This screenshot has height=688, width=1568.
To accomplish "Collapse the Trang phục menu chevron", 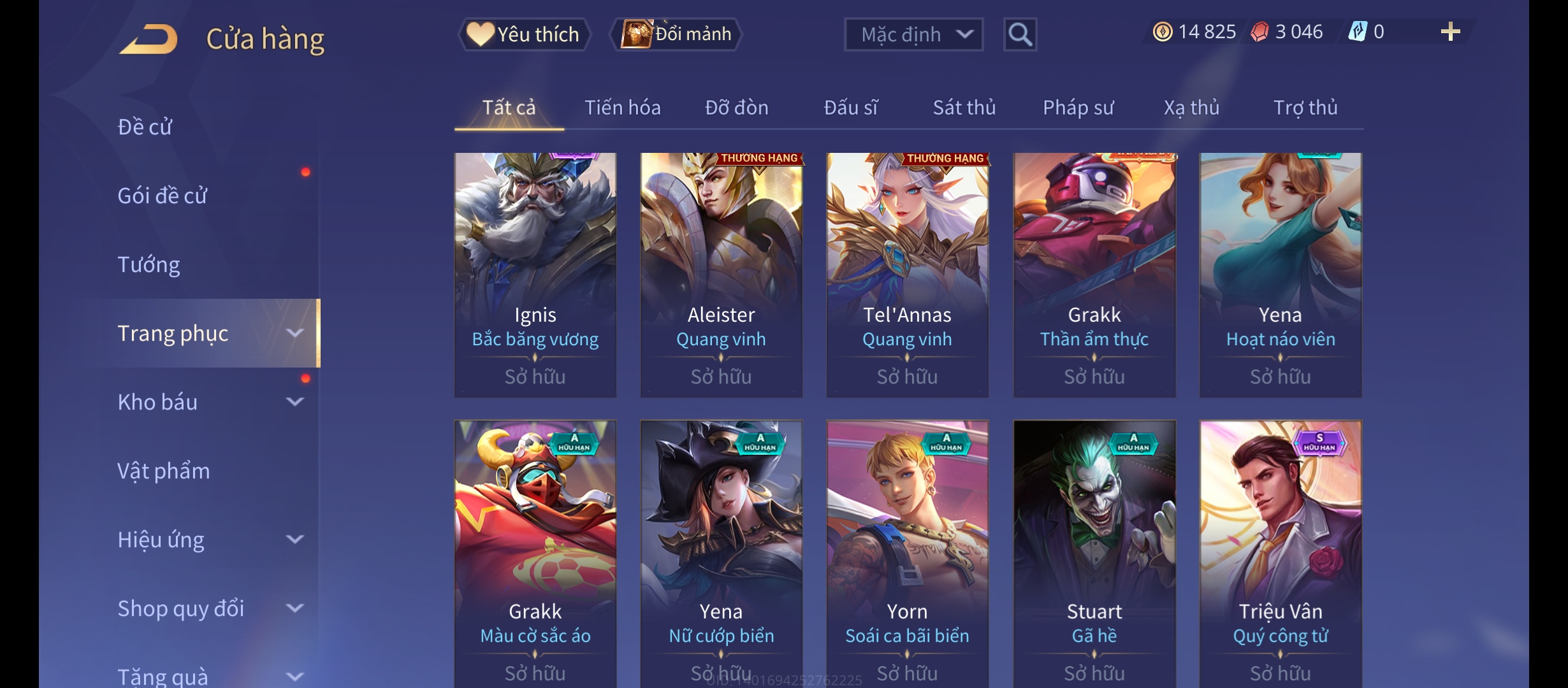I will (x=294, y=333).
